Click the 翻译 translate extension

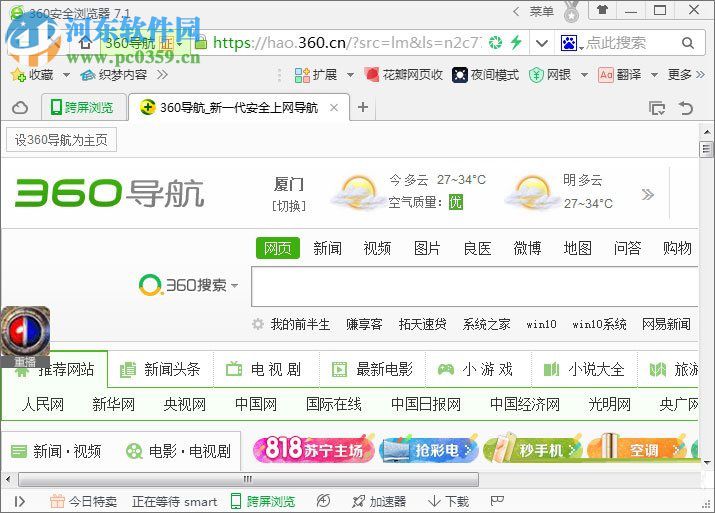(x=620, y=74)
